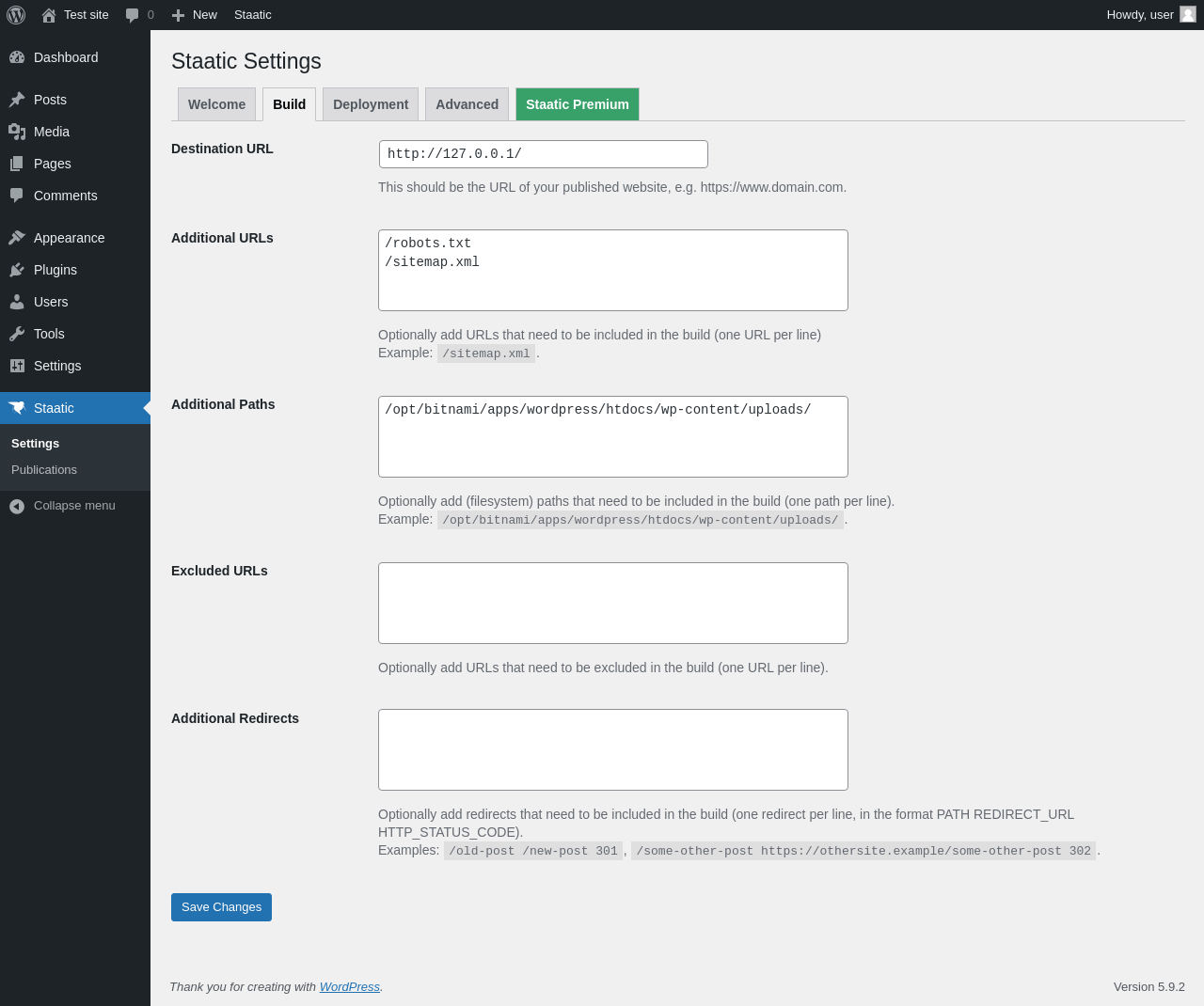Click the '/old-post /new-post 301' example text

pos(533,851)
